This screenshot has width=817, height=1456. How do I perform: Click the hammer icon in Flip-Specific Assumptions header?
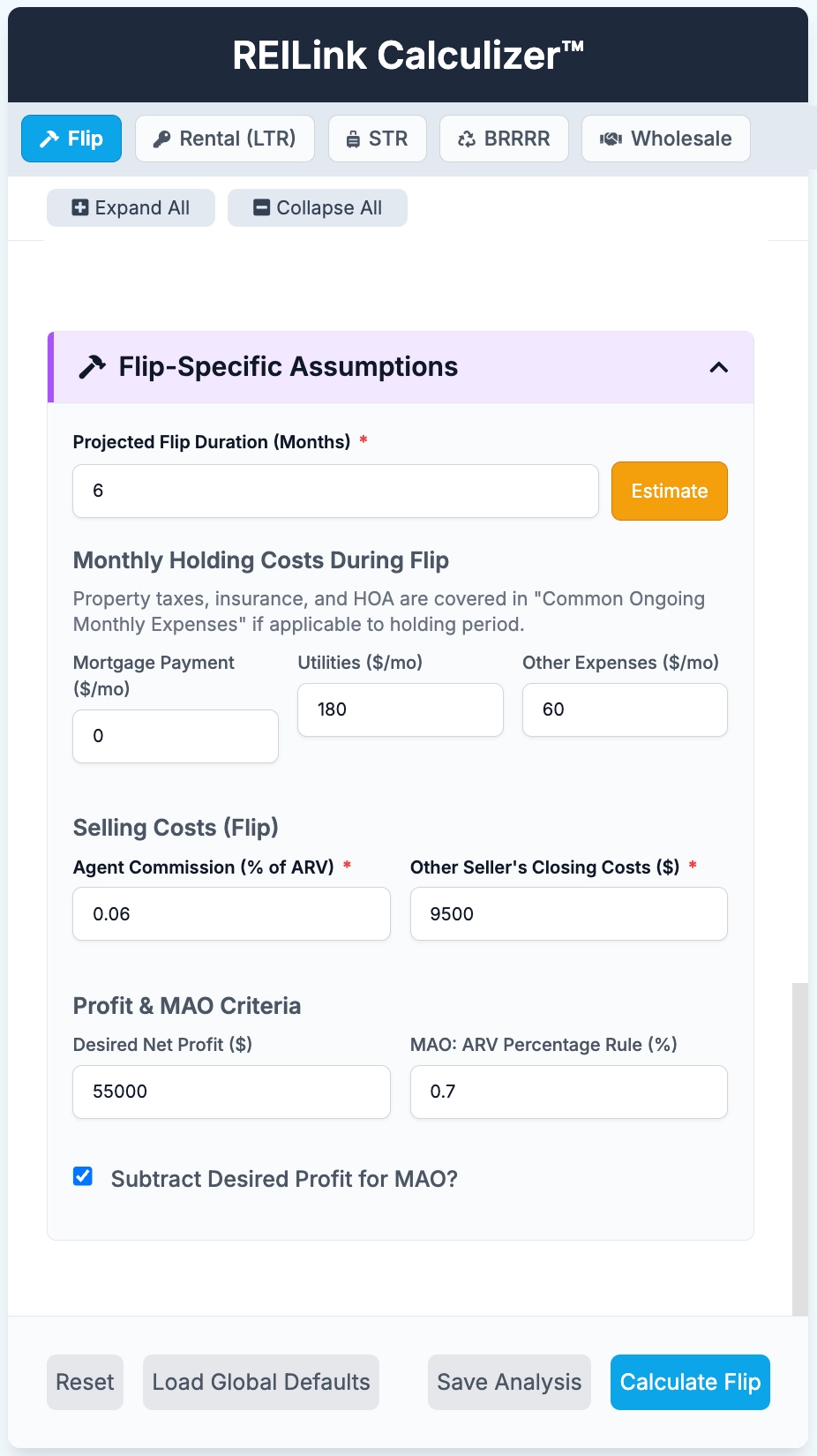[91, 366]
